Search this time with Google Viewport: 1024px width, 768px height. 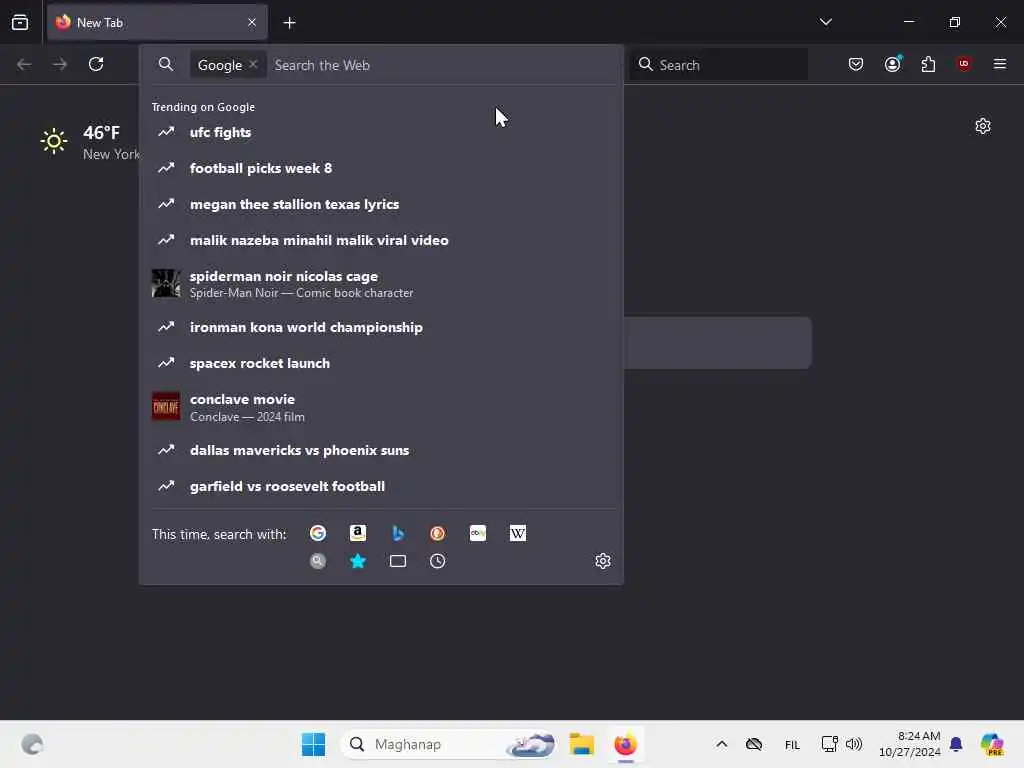coord(318,533)
